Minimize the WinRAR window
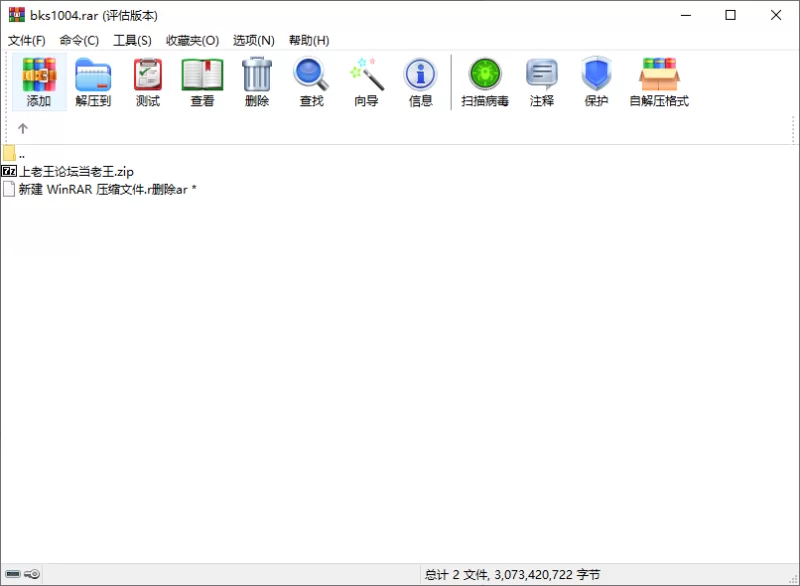The image size is (800, 586). (x=686, y=15)
